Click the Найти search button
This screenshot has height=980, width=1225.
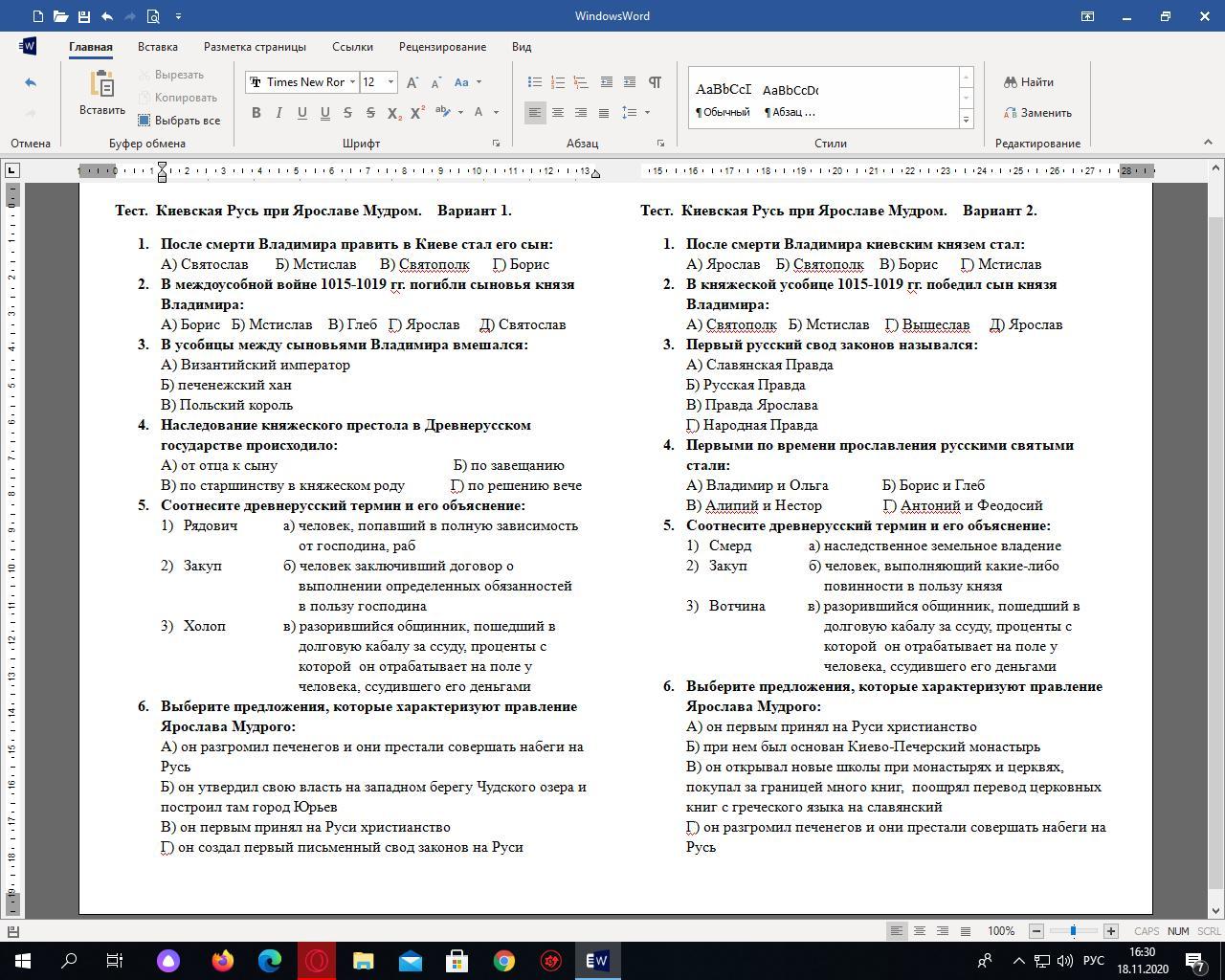(1028, 82)
